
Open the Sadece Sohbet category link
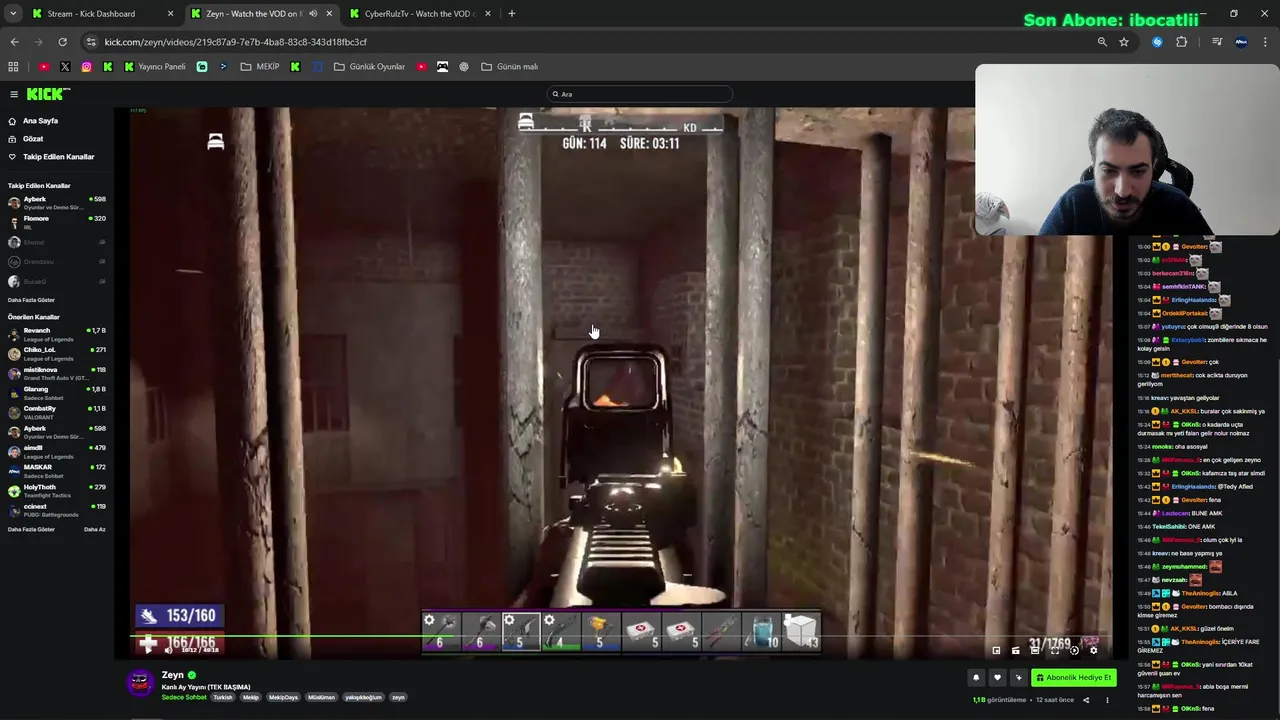[184, 697]
